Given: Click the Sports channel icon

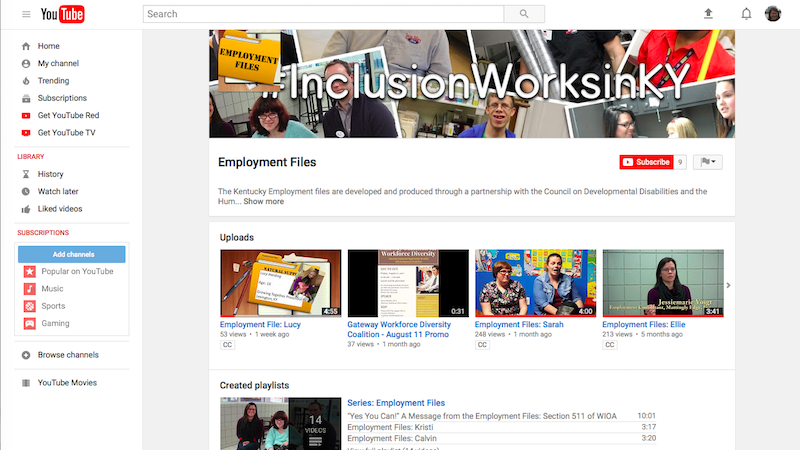Looking at the screenshot, I should 30,306.
